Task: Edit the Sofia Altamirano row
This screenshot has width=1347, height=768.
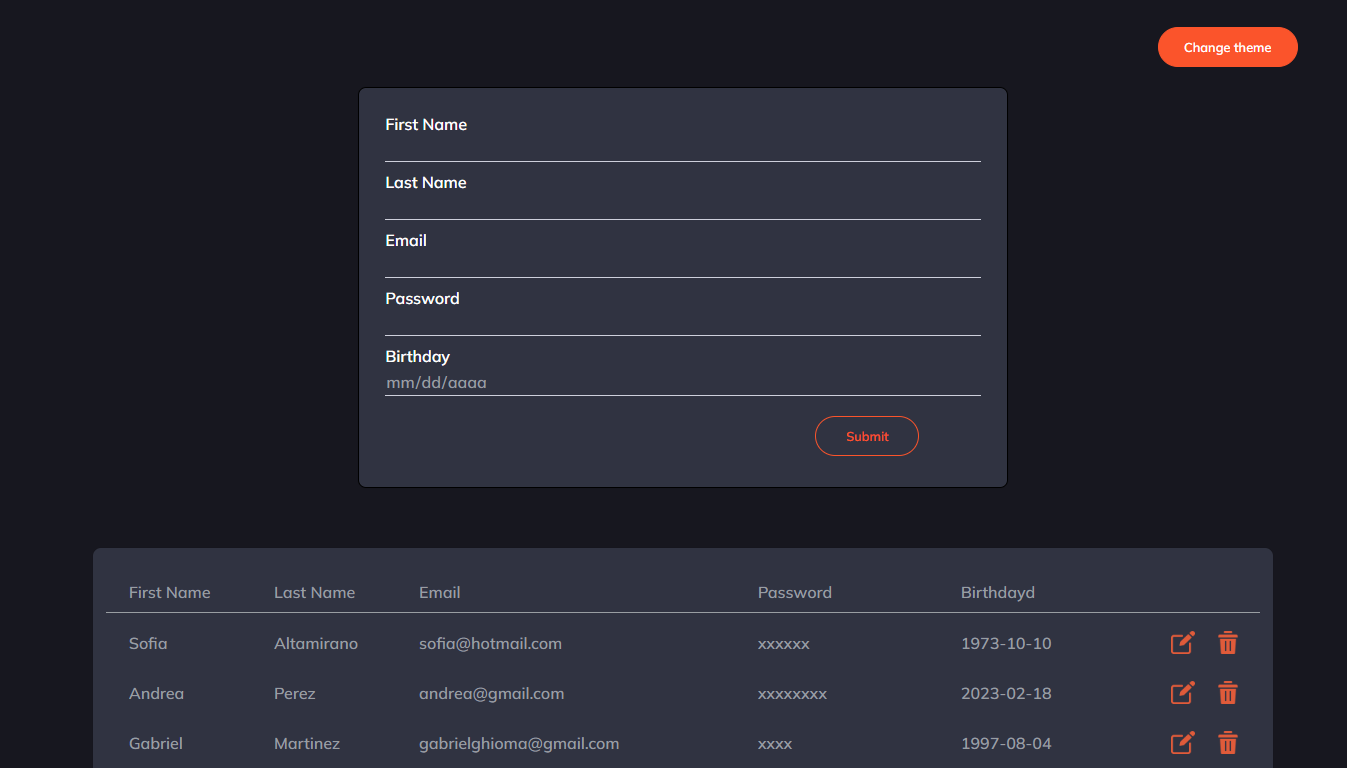Action: pyautogui.click(x=1182, y=643)
